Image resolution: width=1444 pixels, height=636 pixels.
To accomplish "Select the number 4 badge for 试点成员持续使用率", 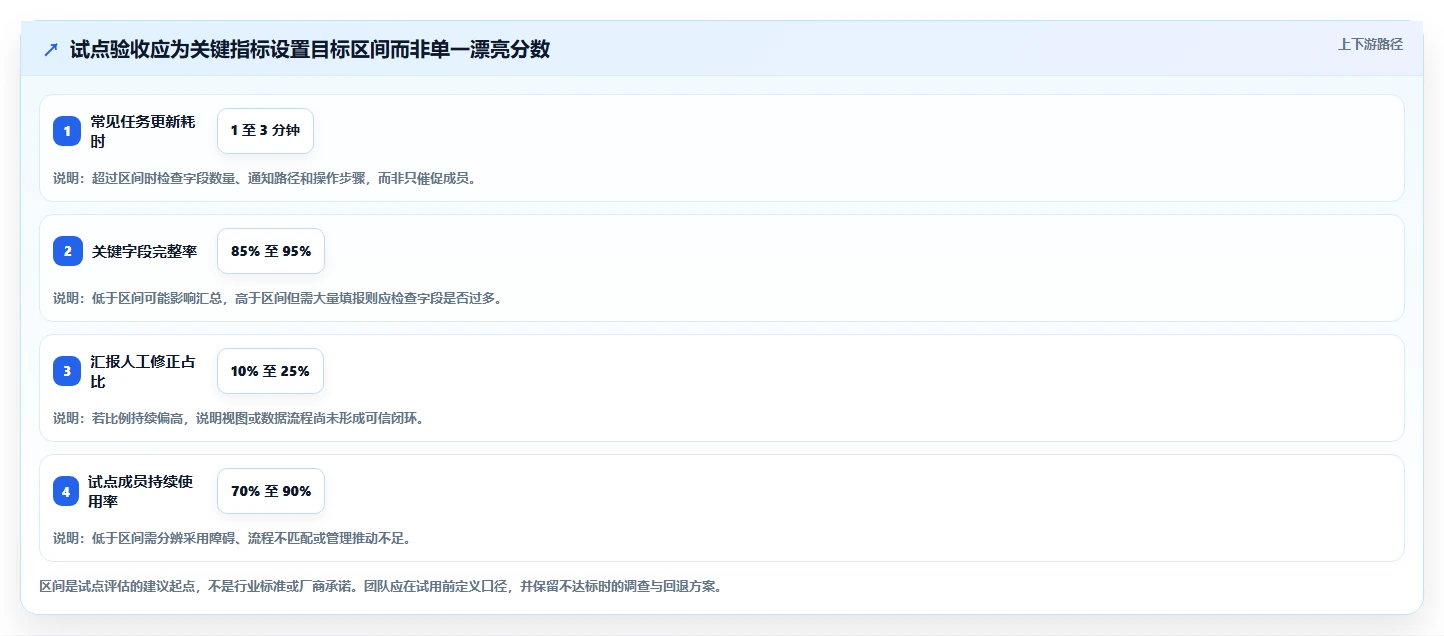I will coord(67,491).
